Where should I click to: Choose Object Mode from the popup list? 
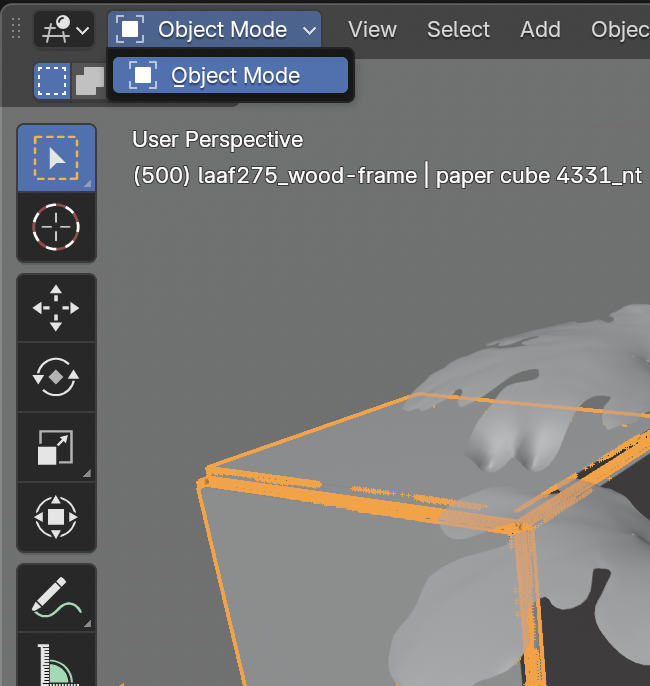231,75
